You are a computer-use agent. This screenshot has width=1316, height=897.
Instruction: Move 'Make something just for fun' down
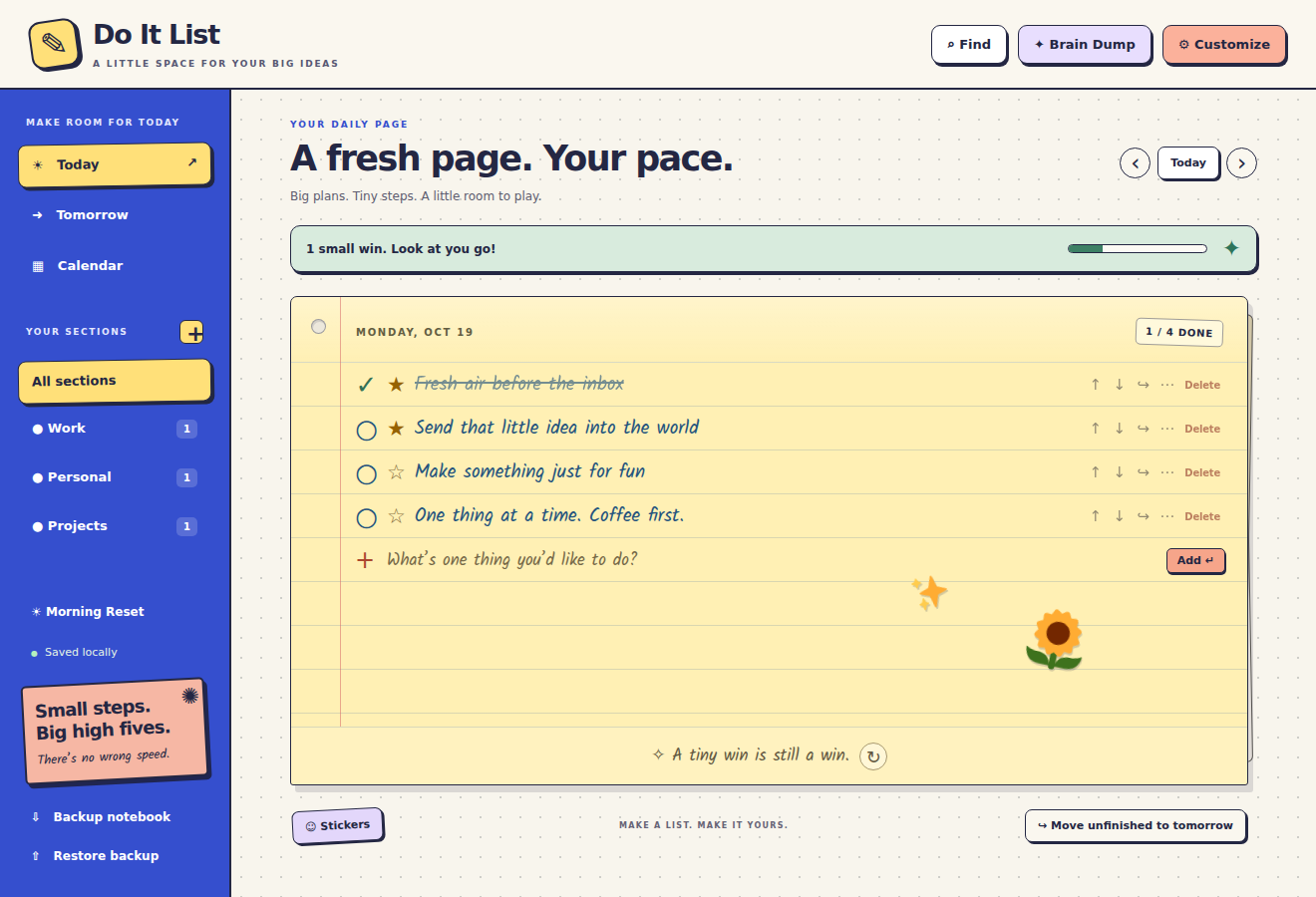coord(1119,472)
